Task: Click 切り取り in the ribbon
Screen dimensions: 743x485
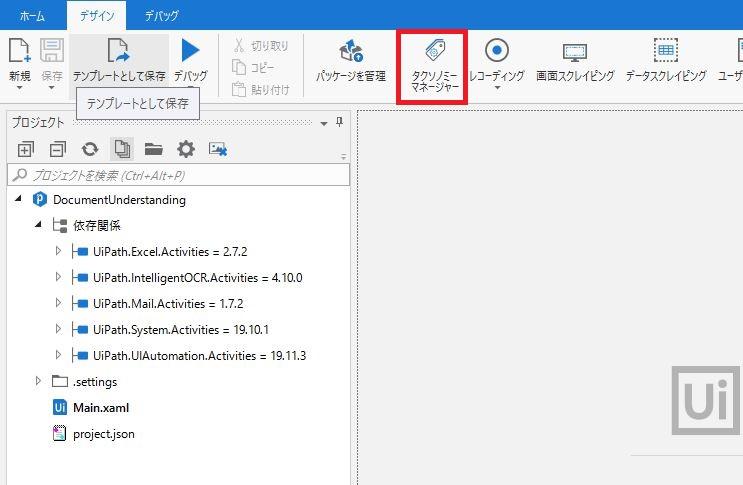Action: pos(261,45)
